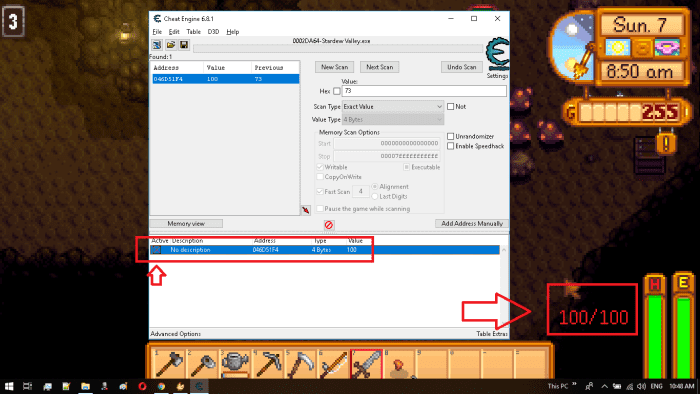Viewport: 700px width, 394px height.
Task: Toggle the Active freeze box for address
Action: [x=156, y=250]
